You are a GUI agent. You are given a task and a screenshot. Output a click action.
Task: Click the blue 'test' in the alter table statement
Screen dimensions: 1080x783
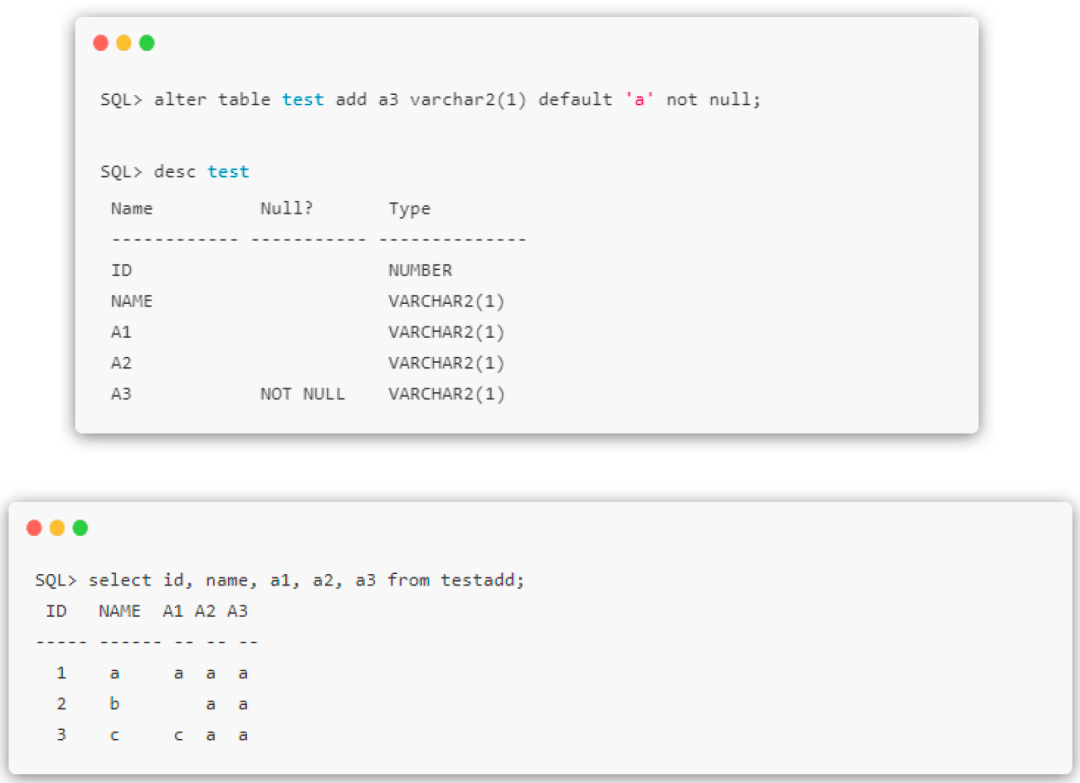pos(303,100)
